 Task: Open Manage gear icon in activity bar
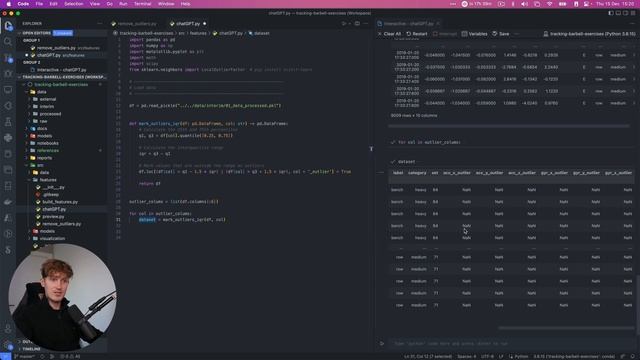click(x=8, y=345)
